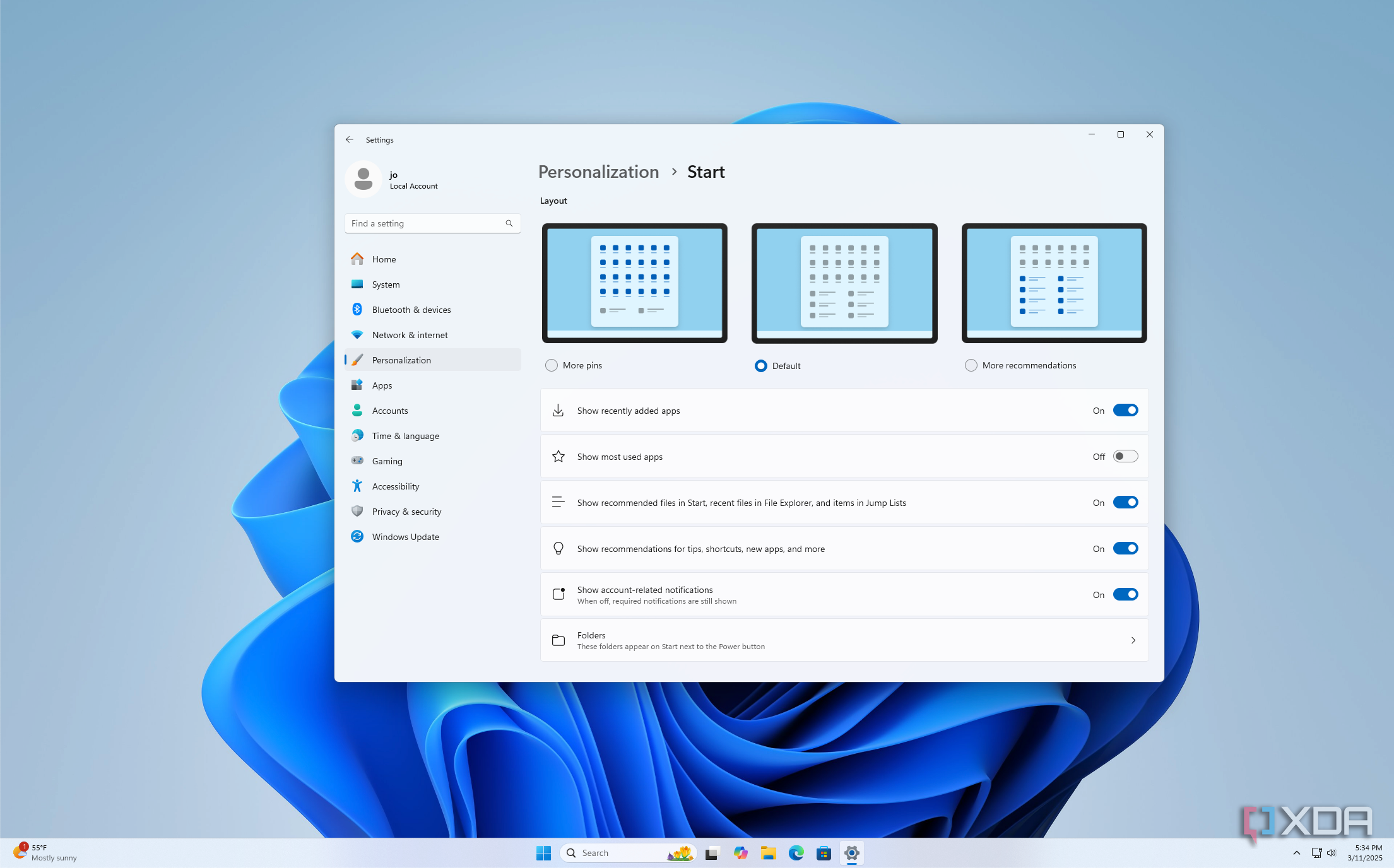
Task: Select Personalization in the sidebar
Action: 433,360
